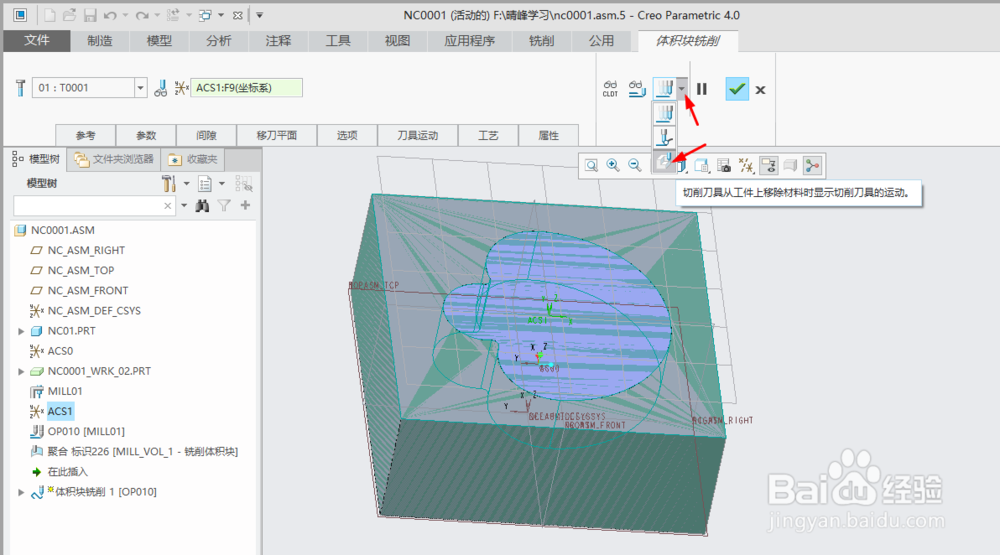Open the 参考 dashboard panel
This screenshot has height=555, width=1000.
[x=85, y=135]
